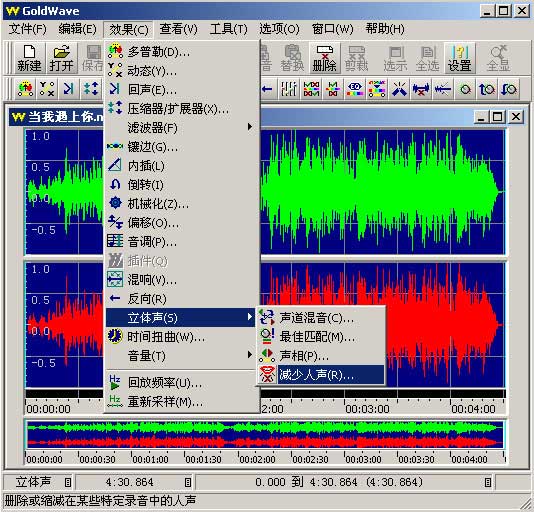Open the 文件(F) menu

28,29
